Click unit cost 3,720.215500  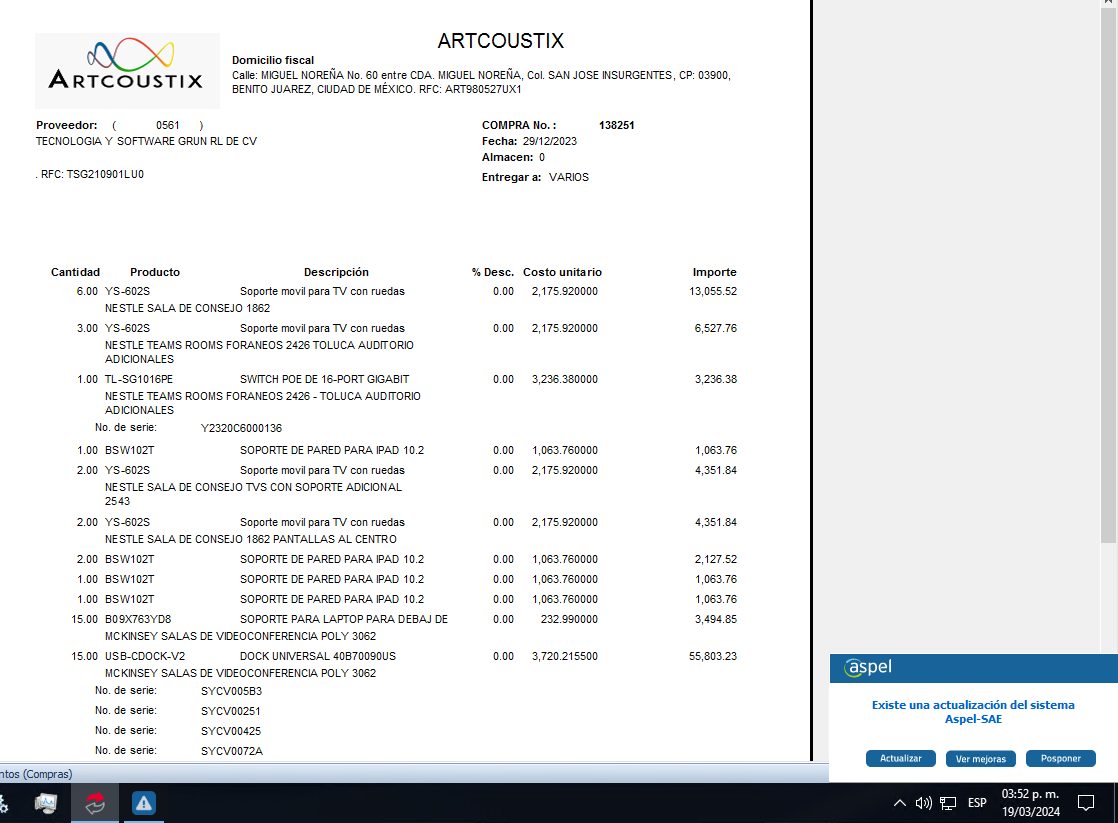click(565, 656)
